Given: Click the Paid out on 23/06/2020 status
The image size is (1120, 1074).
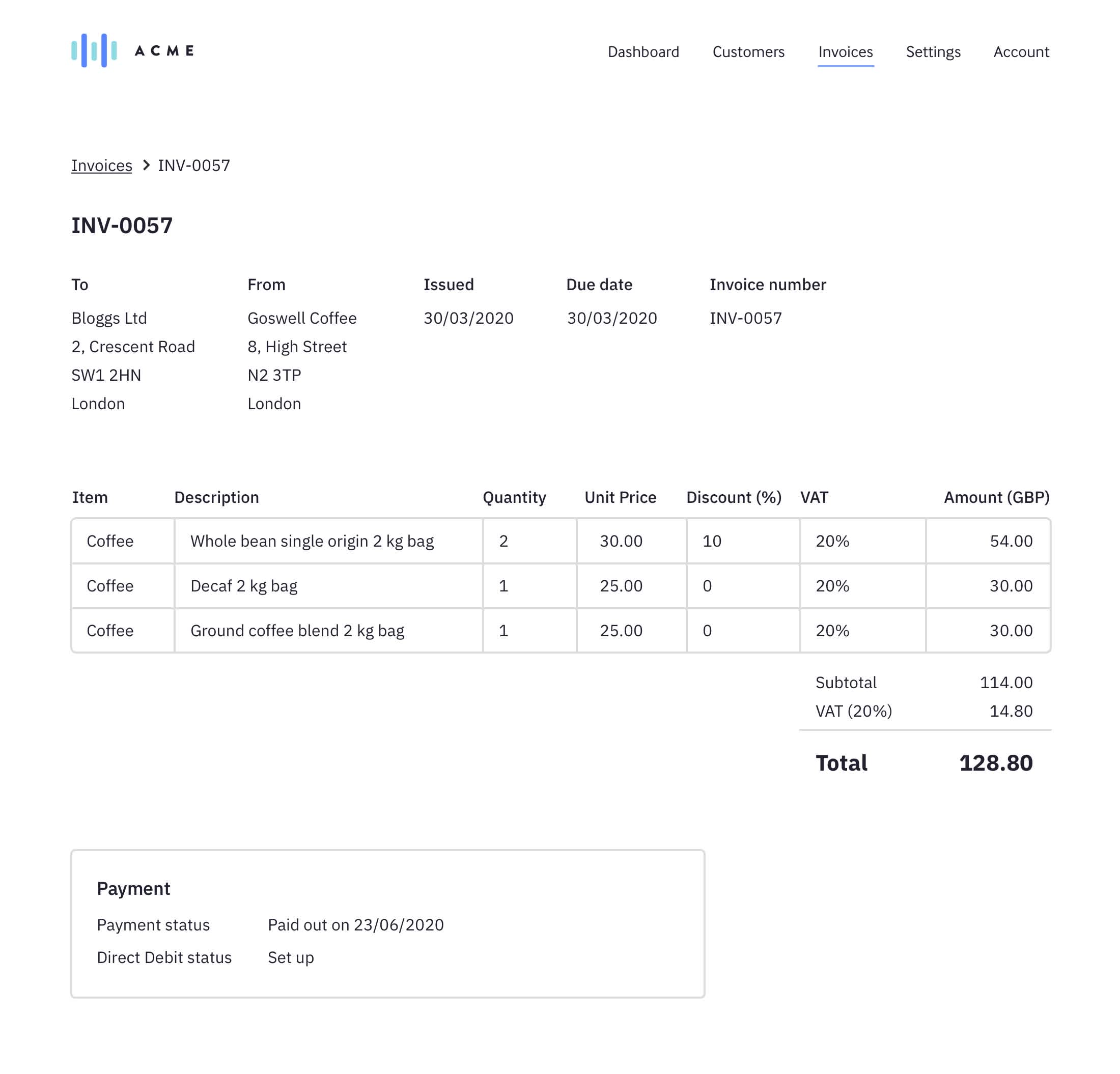Looking at the screenshot, I should tap(355, 925).
